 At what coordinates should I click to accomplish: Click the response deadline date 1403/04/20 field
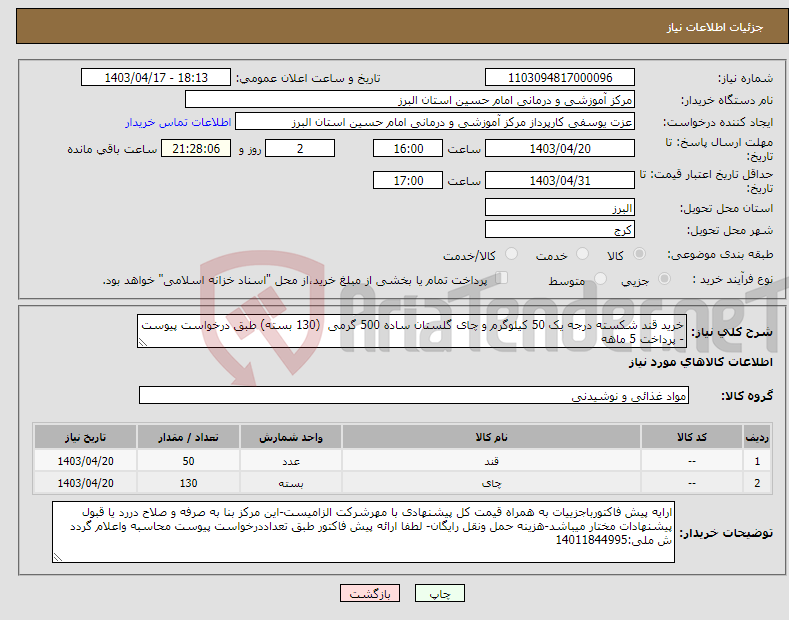(x=560, y=148)
